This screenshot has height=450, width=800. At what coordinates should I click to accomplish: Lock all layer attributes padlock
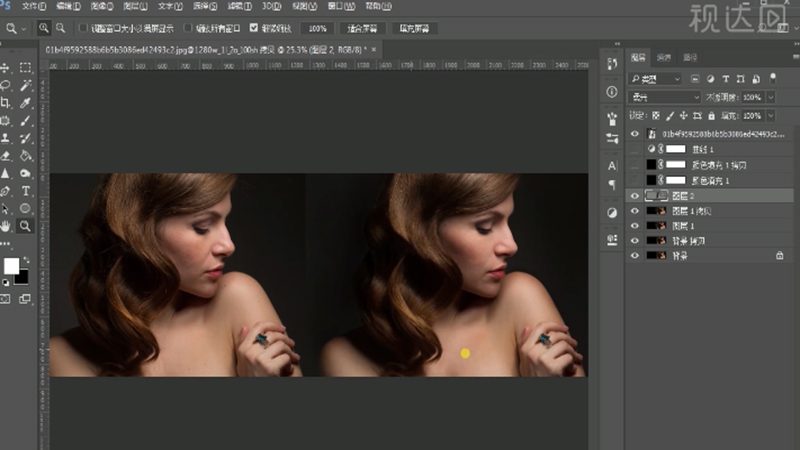pyautogui.click(x=711, y=116)
